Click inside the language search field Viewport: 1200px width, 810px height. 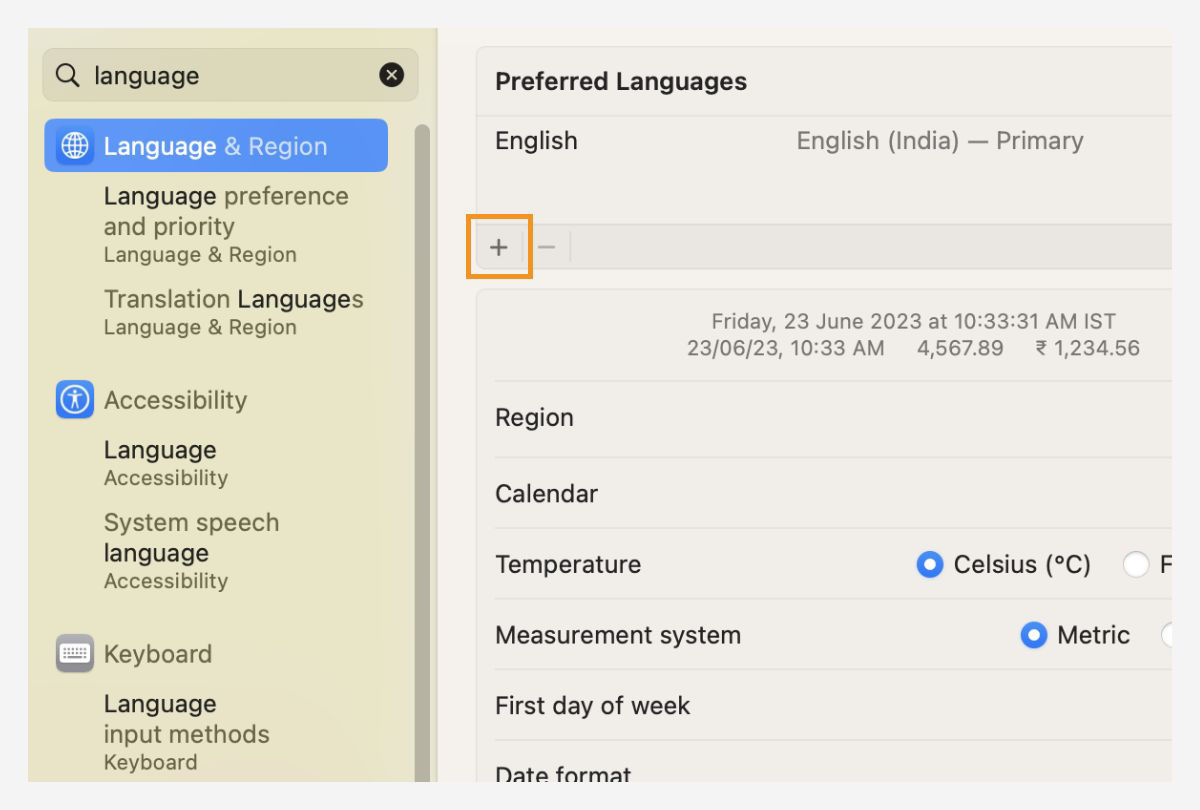click(x=200, y=75)
